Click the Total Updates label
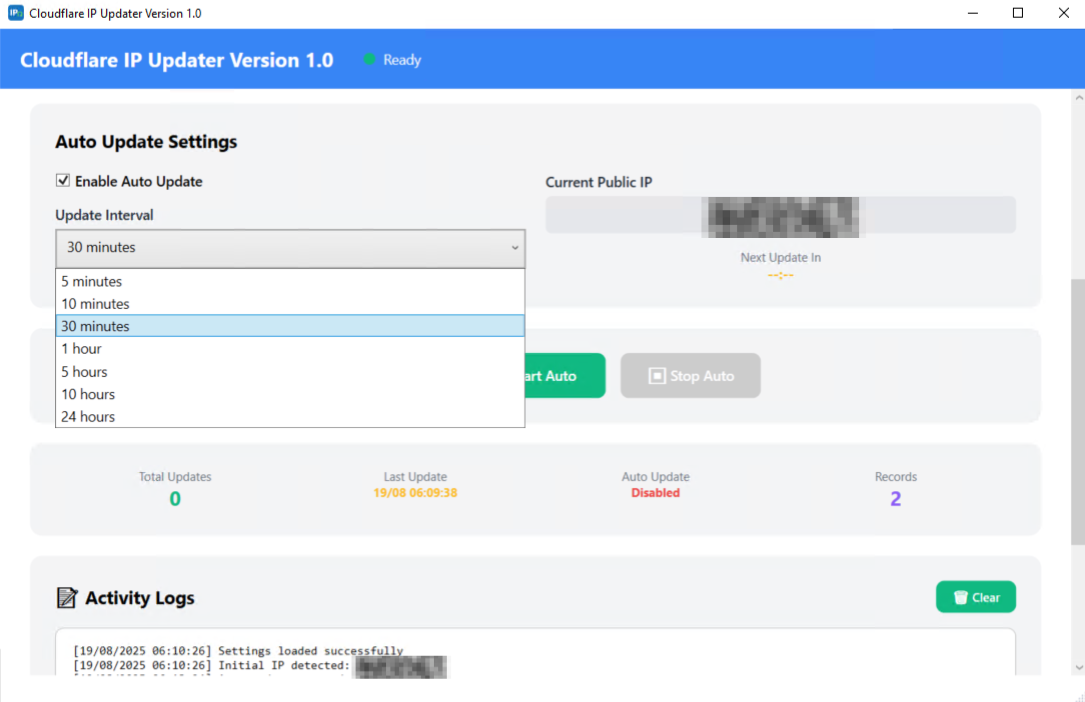The width and height of the screenshot is (1085, 702). click(x=175, y=477)
